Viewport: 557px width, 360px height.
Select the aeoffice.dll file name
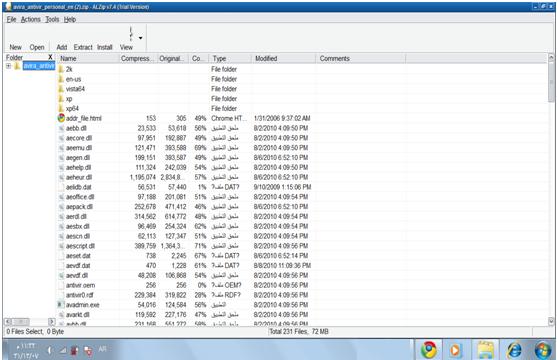(x=80, y=197)
